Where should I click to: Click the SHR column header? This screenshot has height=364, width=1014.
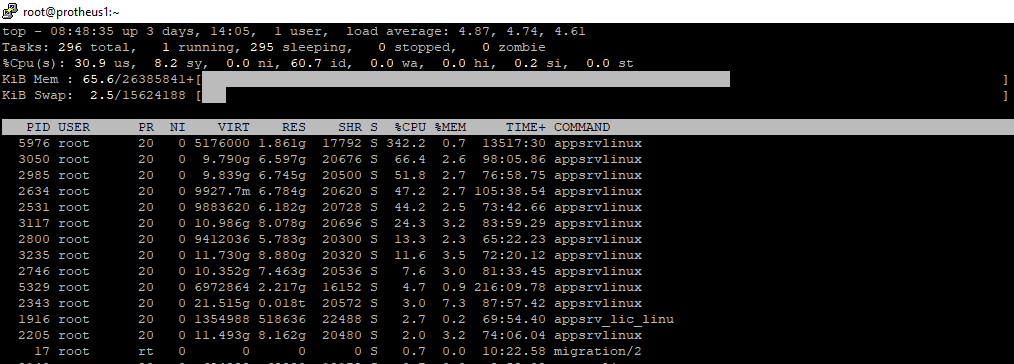(350, 127)
